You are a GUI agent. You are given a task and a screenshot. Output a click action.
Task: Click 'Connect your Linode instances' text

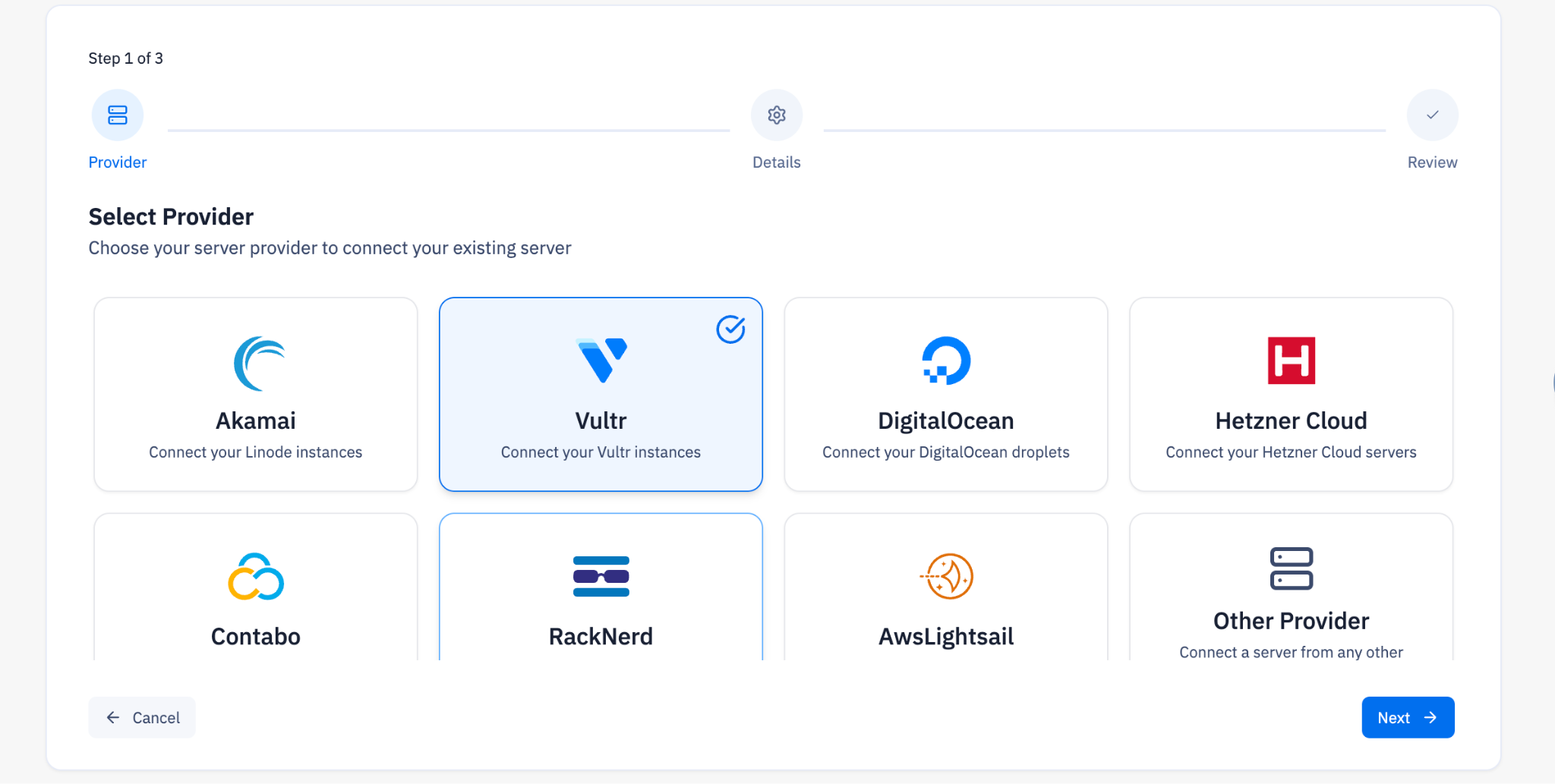pos(256,452)
